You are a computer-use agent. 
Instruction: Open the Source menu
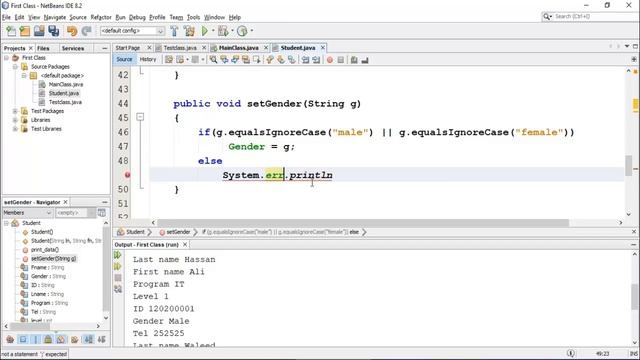78,17
